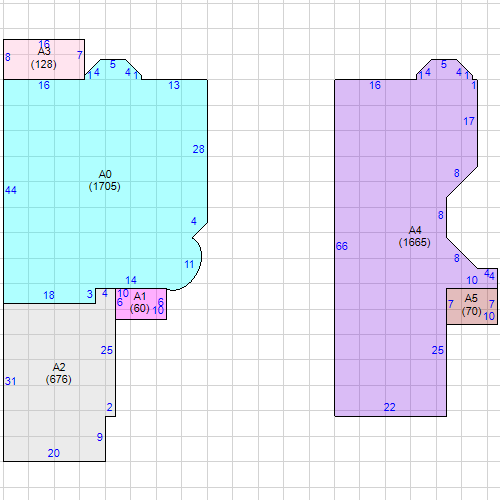Click the 20 dimension at A2's bottom edge

(54, 453)
